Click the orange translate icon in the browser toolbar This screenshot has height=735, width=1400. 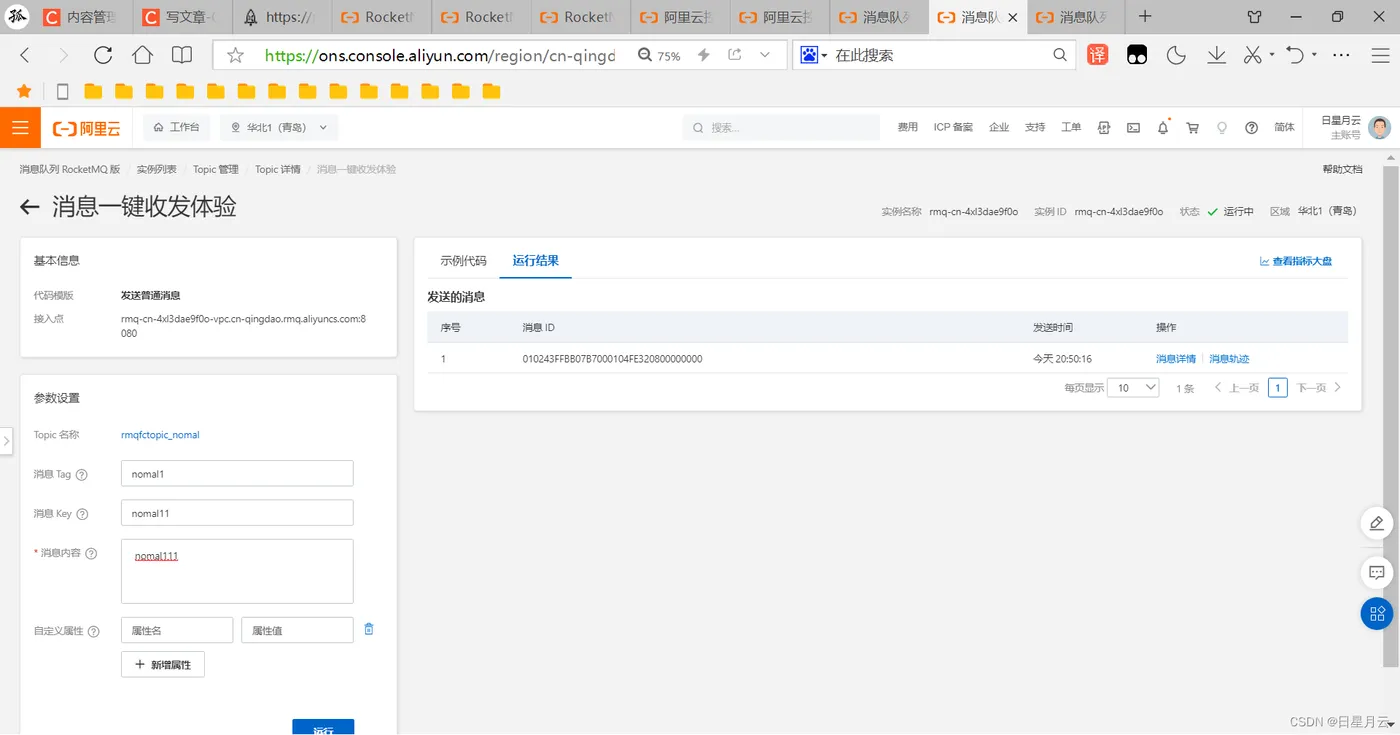1098,55
